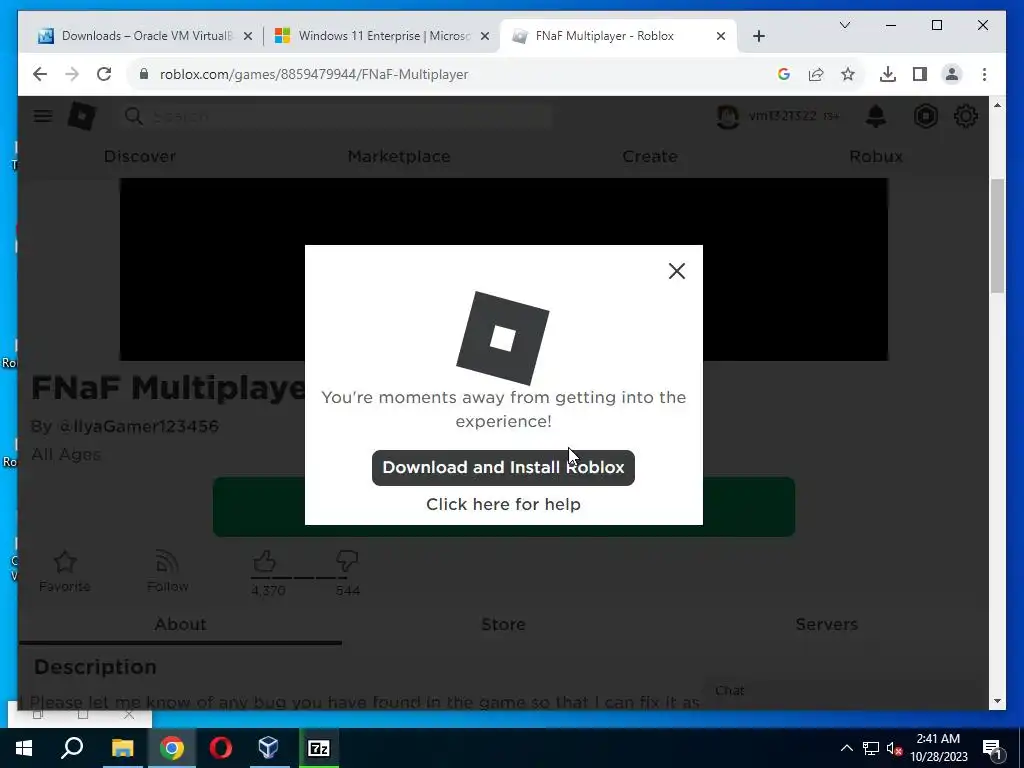Show hidden system tray icons
Screen dimensions: 1024x768
(x=846, y=748)
